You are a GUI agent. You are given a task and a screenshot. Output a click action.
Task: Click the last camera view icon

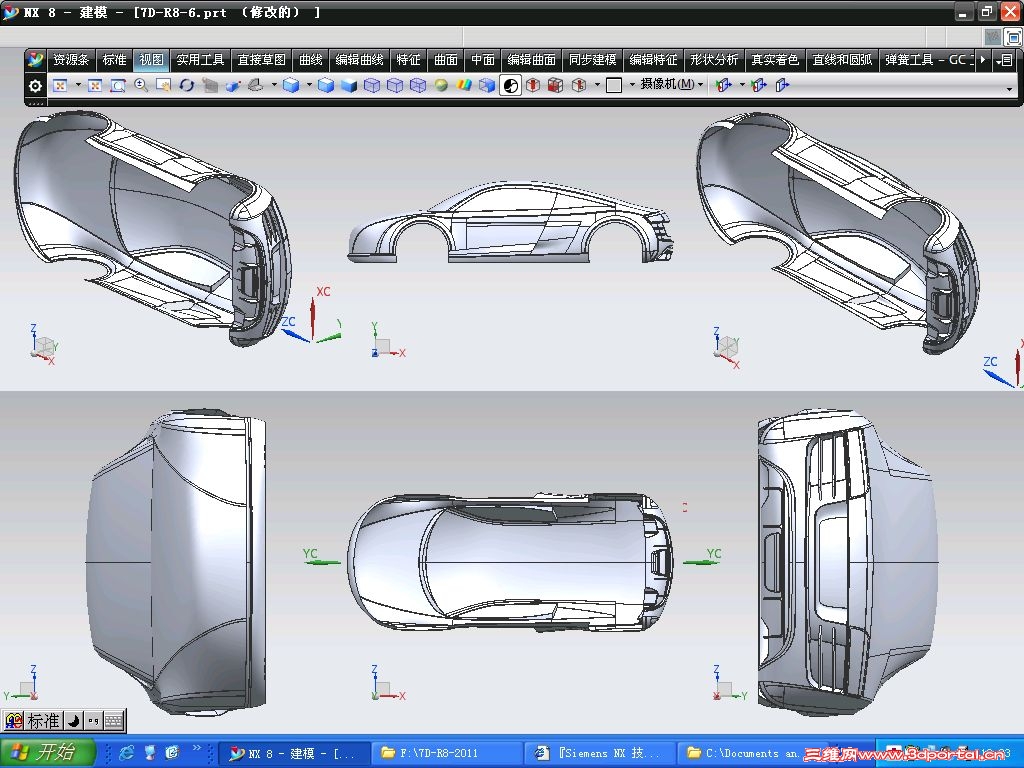pyautogui.click(x=782, y=86)
